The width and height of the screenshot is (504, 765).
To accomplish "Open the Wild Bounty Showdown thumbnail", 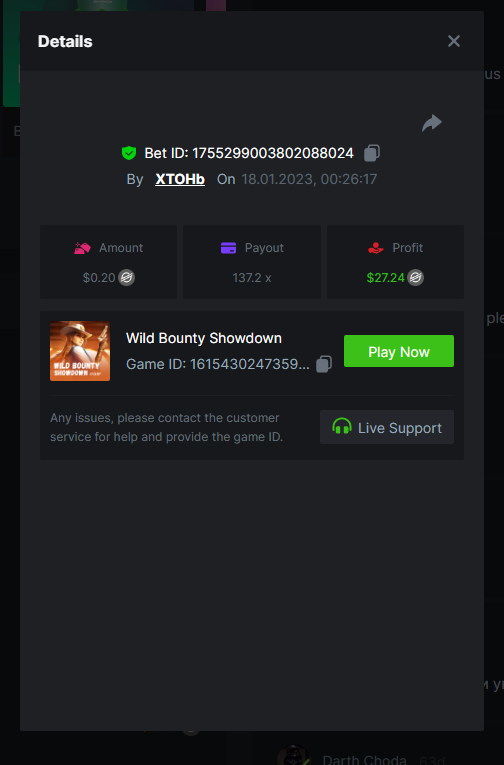I will (80, 351).
